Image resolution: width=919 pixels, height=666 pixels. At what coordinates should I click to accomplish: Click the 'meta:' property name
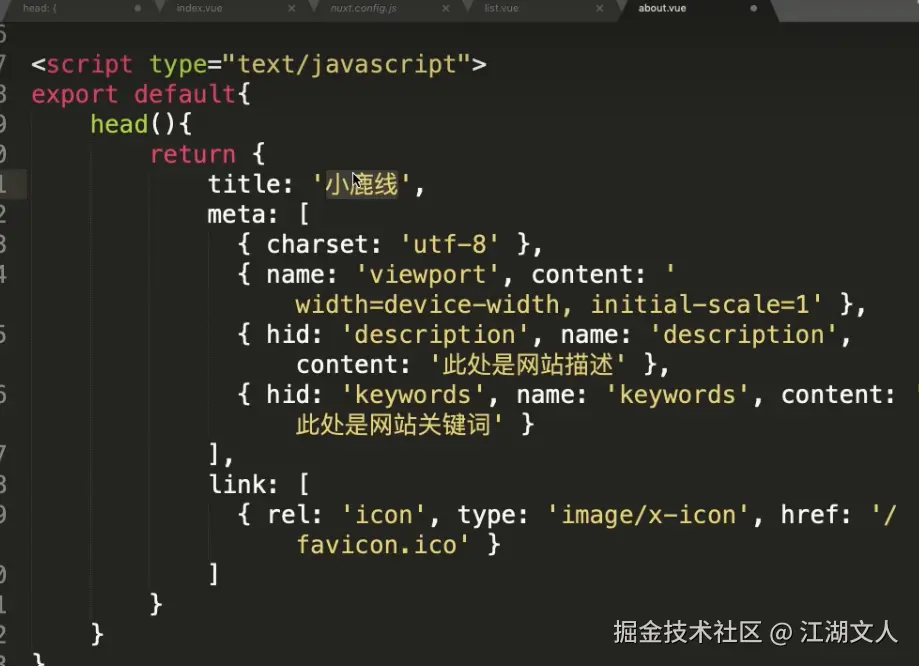[243, 214]
